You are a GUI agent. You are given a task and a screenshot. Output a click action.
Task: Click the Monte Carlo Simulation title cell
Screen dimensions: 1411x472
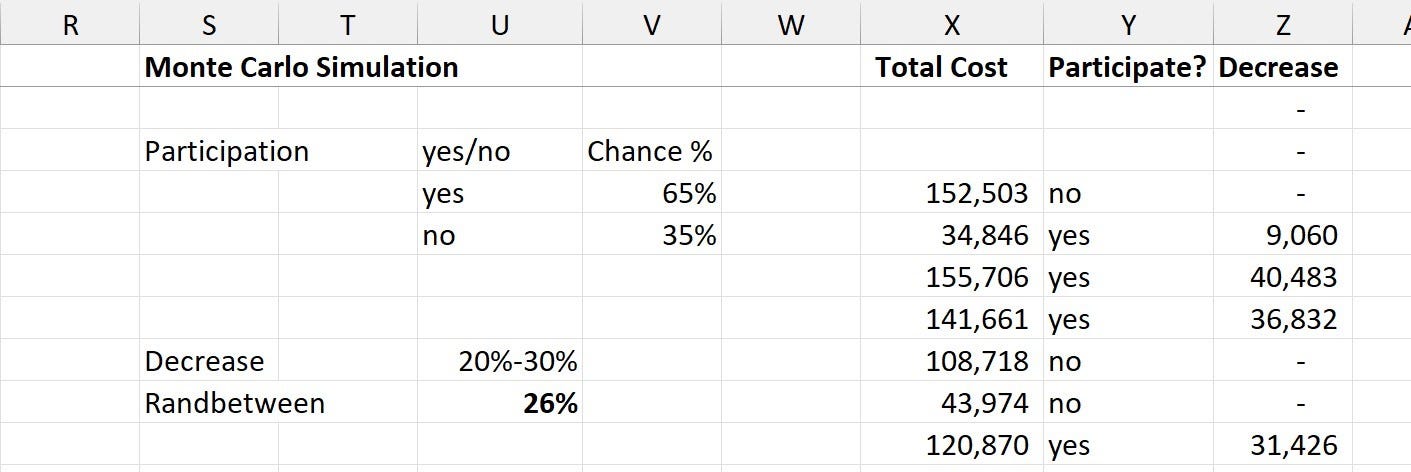point(302,67)
